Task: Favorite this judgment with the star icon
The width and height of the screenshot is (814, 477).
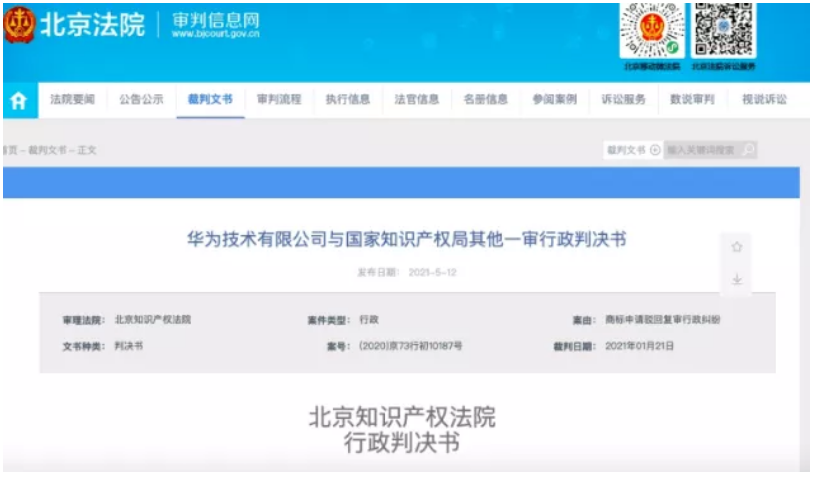Action: pos(737,247)
